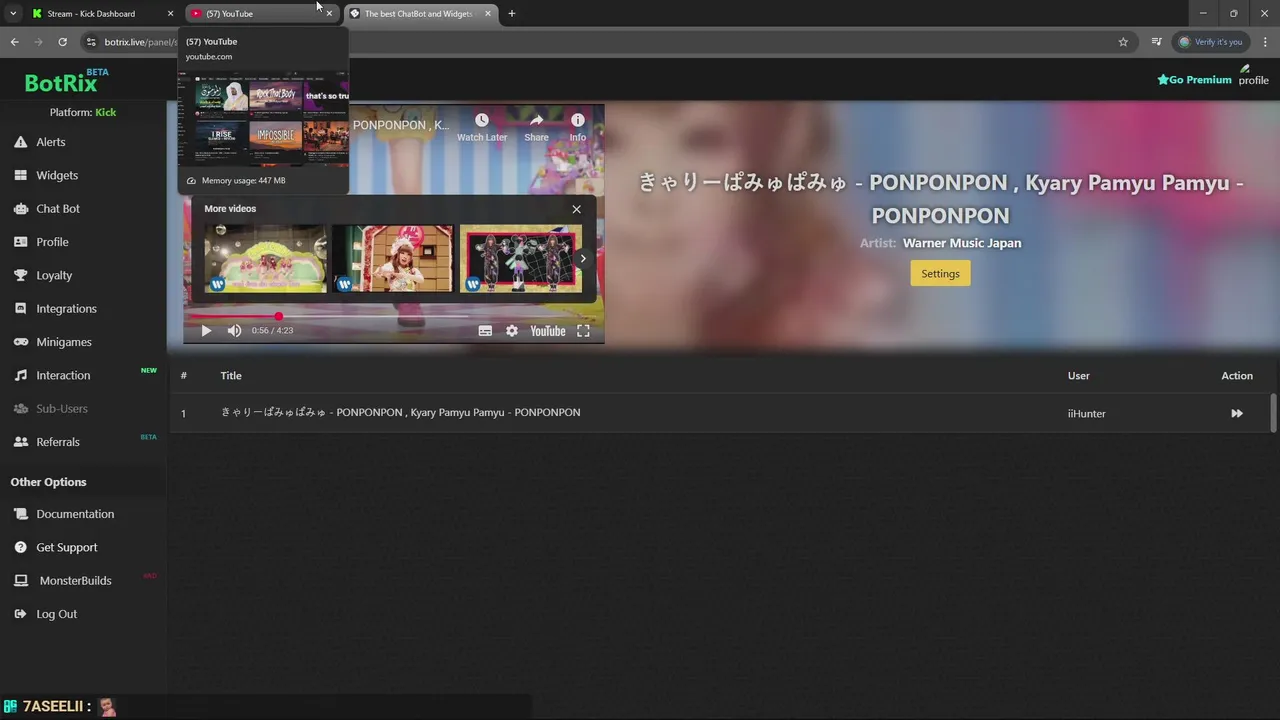Click the Sub-Users people icon
1280x720 pixels.
(x=21, y=408)
